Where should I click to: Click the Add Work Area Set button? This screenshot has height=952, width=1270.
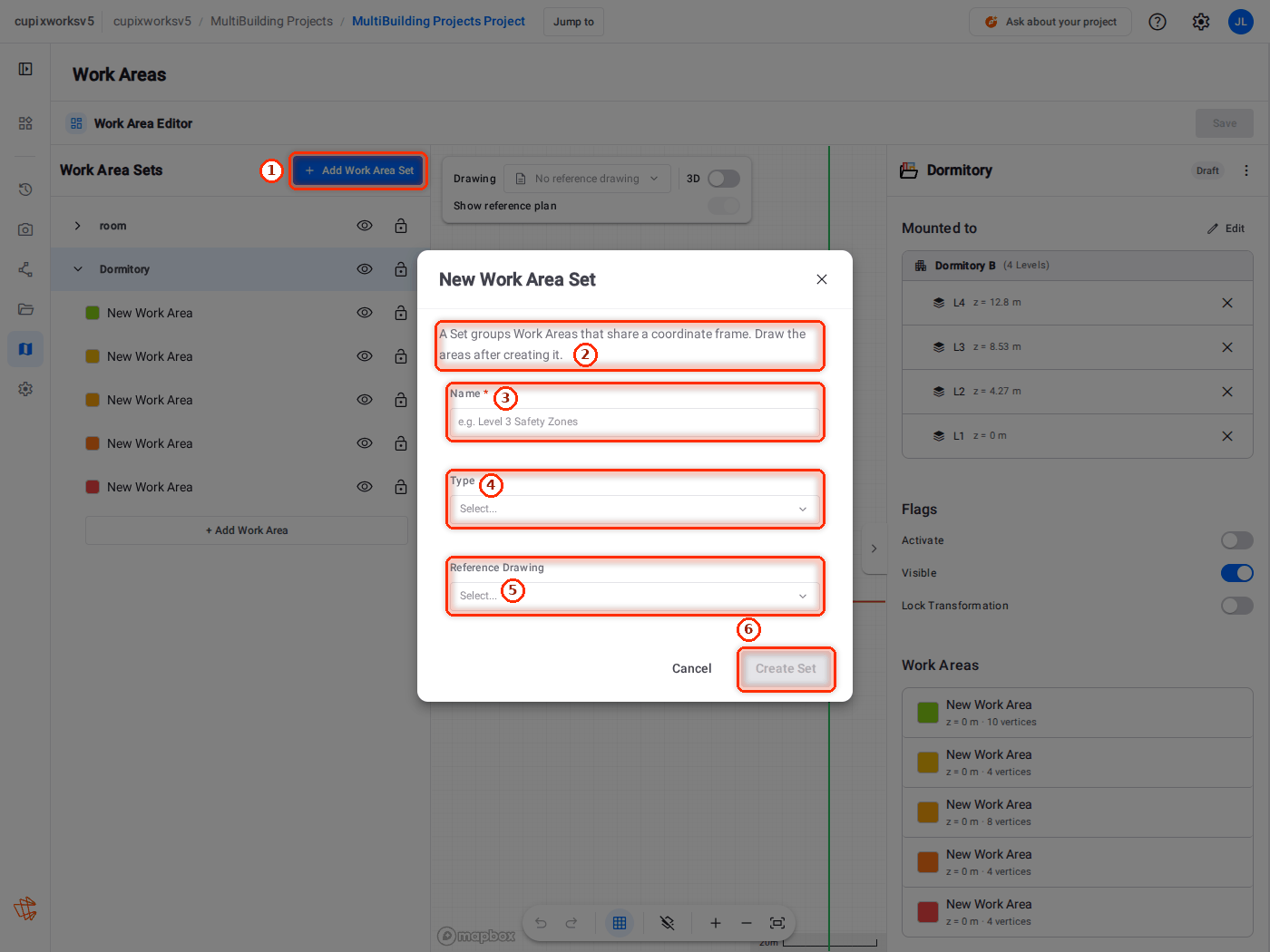point(359,170)
